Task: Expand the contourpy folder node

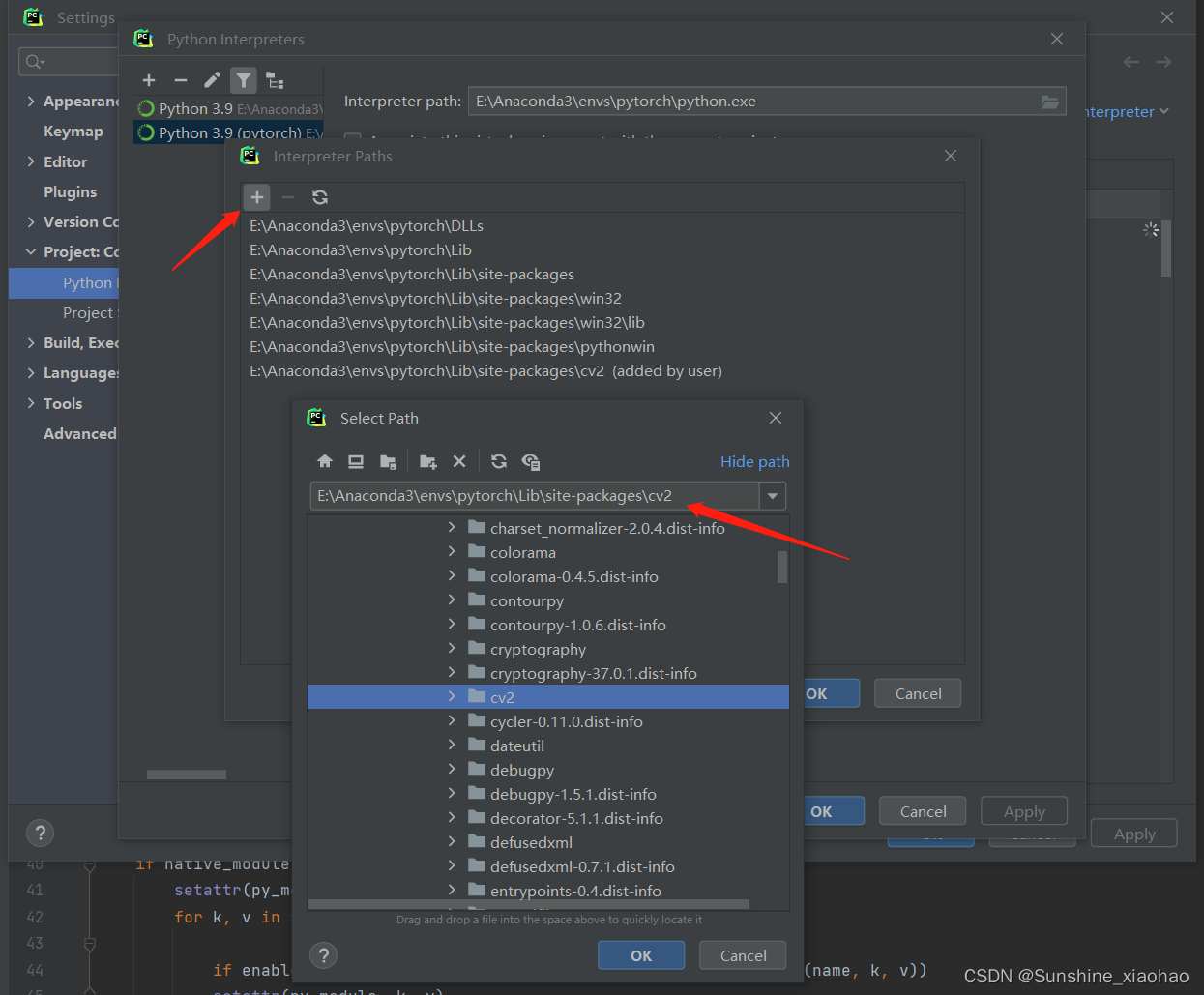Action: (452, 600)
